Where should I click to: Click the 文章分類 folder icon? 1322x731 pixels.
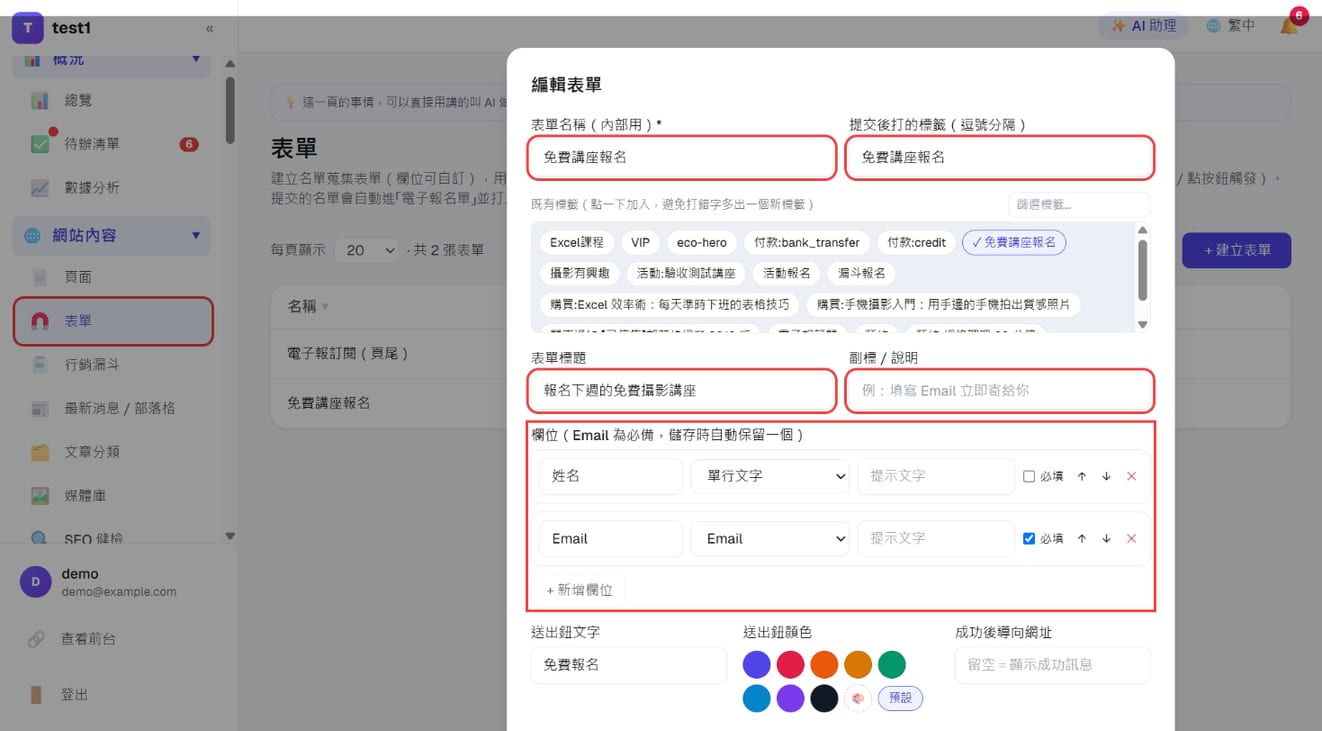tap(40, 452)
